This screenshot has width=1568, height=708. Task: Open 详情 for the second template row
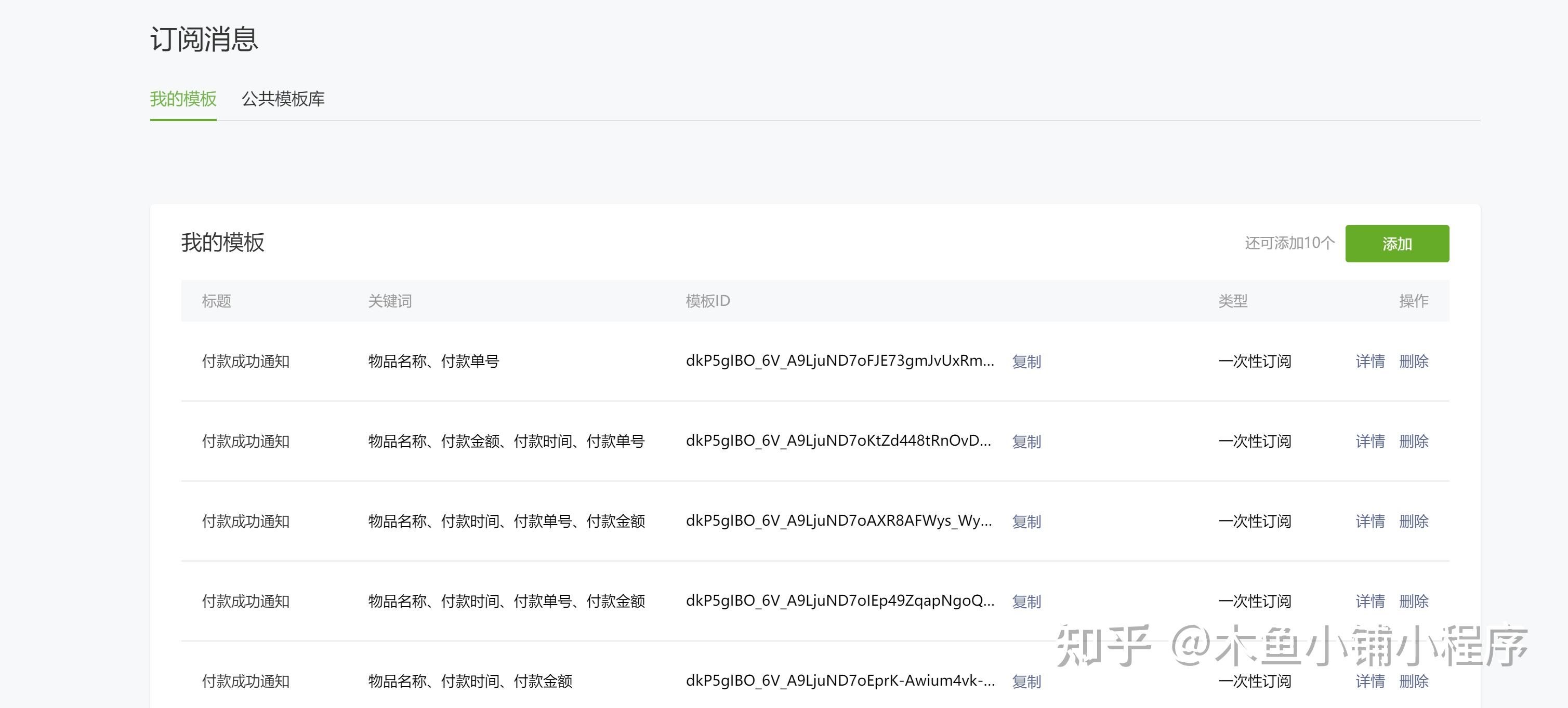(1369, 442)
